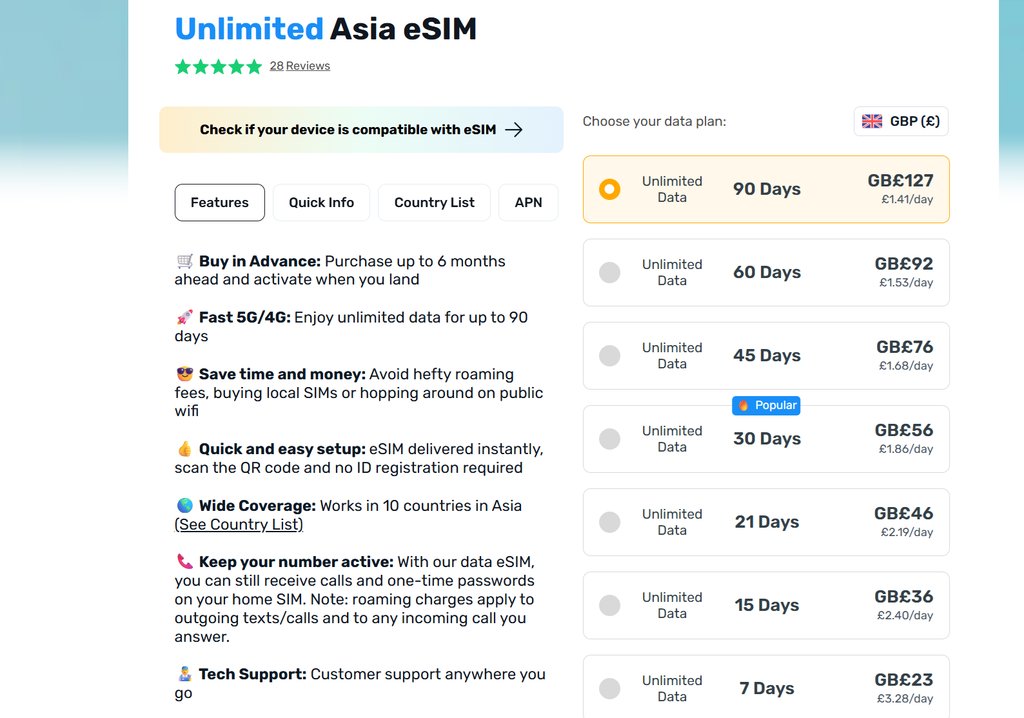Select the 30 Days plan radio button
Screen dimensions: 1024x718
(x=609, y=439)
